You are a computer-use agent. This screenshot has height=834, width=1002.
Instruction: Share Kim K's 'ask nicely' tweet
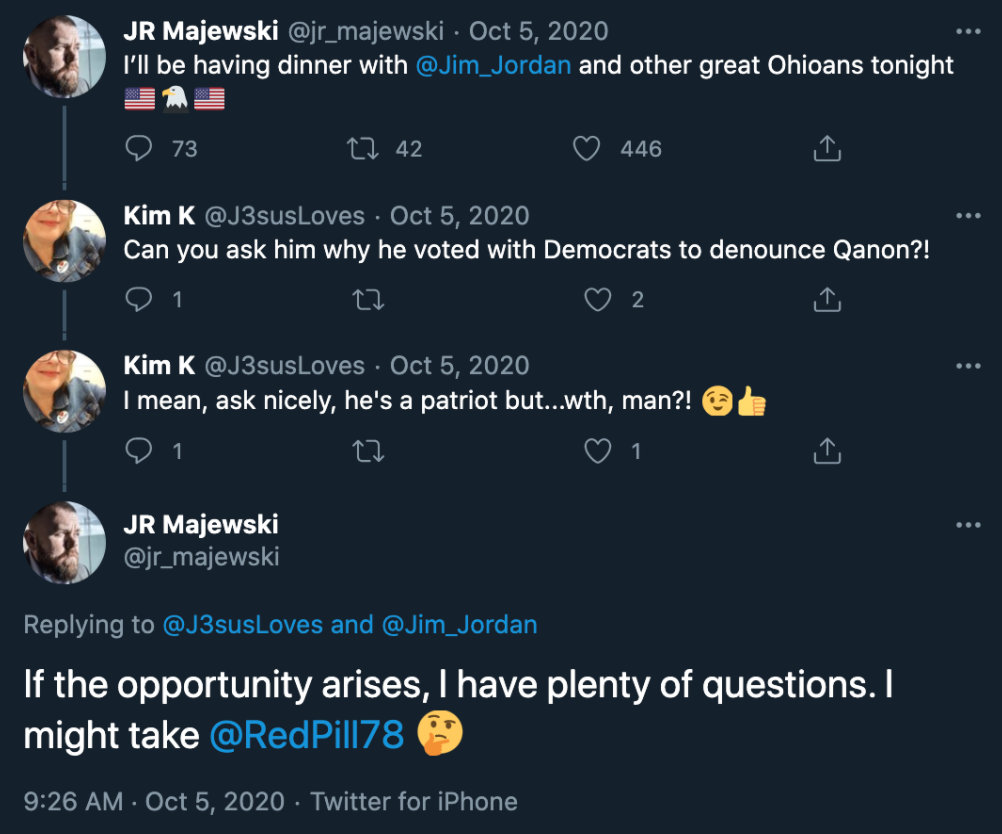826,451
